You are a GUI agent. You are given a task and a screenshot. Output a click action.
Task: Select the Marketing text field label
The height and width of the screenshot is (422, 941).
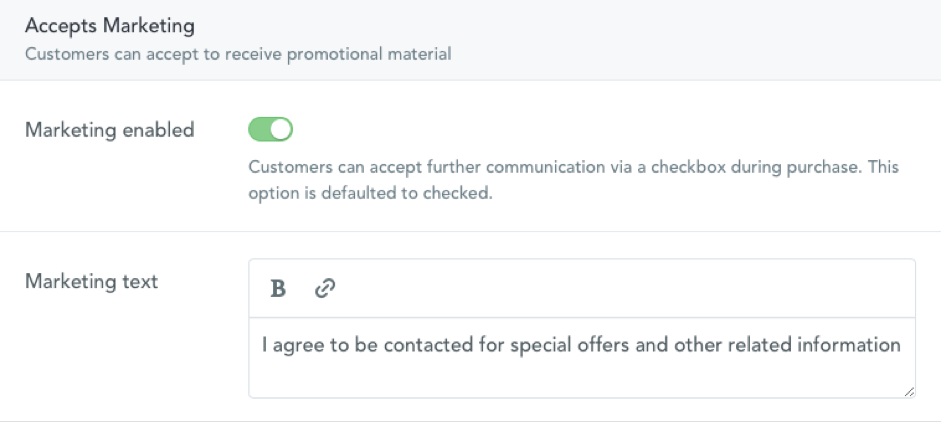(x=92, y=281)
